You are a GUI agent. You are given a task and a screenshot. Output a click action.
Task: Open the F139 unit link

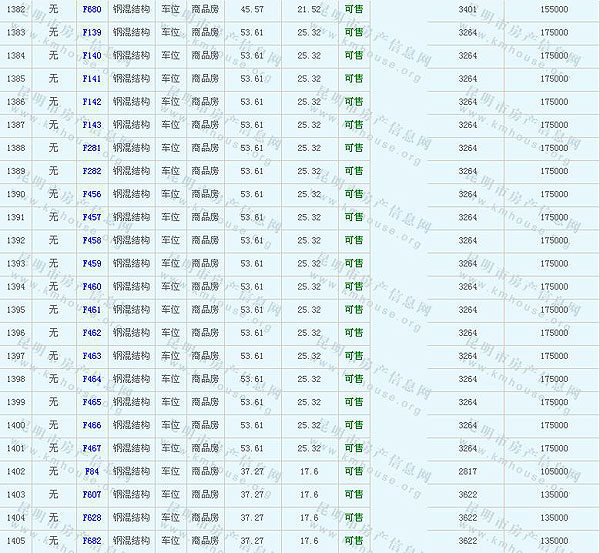pos(92,32)
